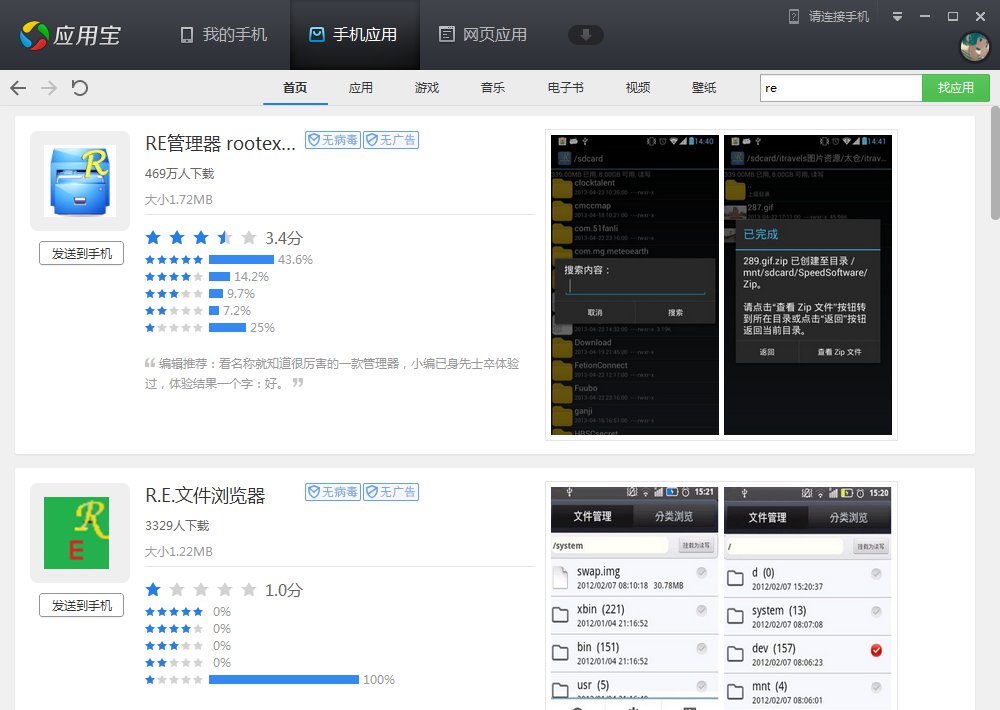Send R.E.文件浏览器 to phone
Viewport: 1000px width, 710px height.
pos(82,605)
